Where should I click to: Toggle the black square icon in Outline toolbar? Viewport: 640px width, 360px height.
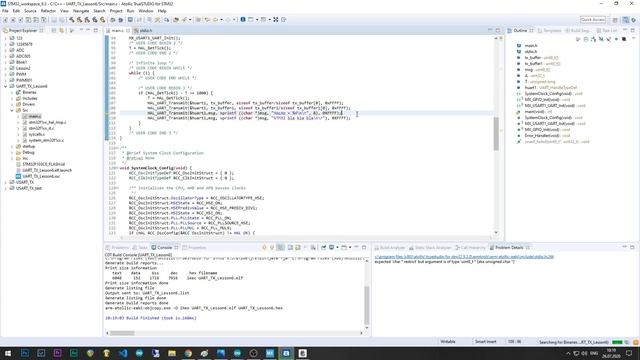click(624, 39)
